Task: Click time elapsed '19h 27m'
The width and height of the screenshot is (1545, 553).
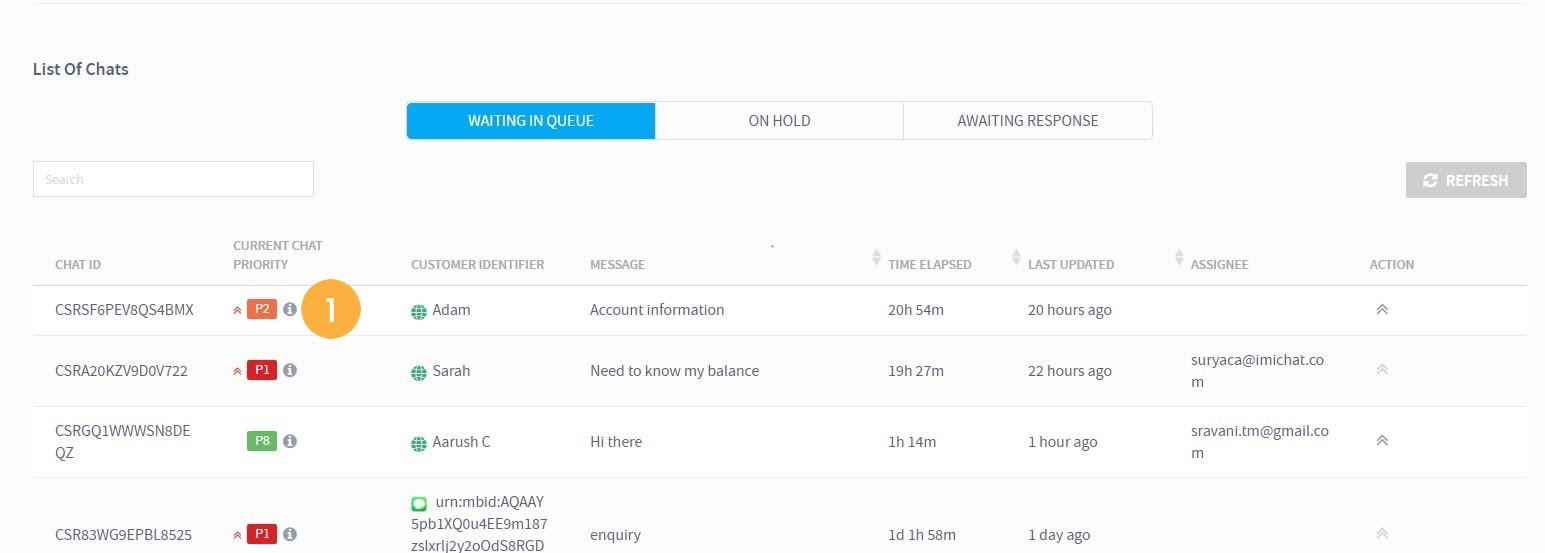Action: [x=916, y=371]
